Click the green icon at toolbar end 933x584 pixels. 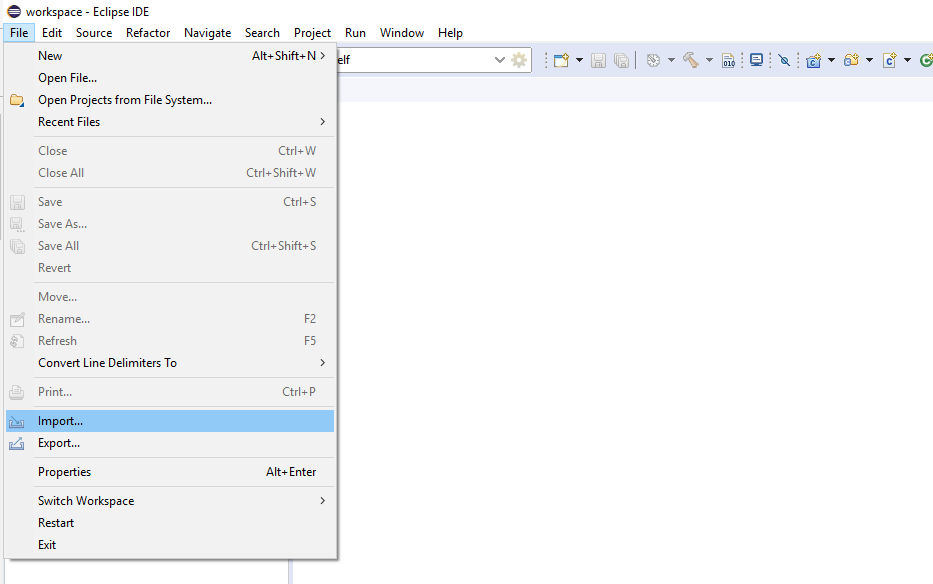pyautogui.click(x=926, y=60)
